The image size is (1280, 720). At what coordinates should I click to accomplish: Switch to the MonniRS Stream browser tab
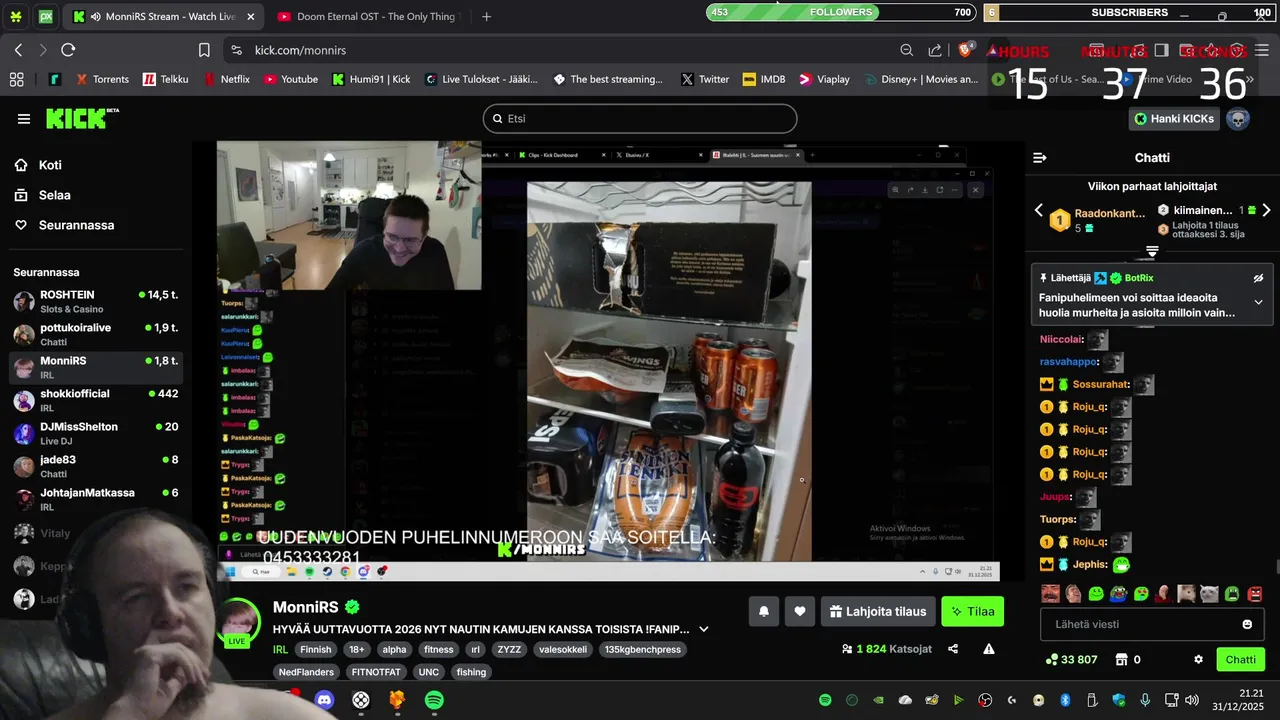click(163, 16)
